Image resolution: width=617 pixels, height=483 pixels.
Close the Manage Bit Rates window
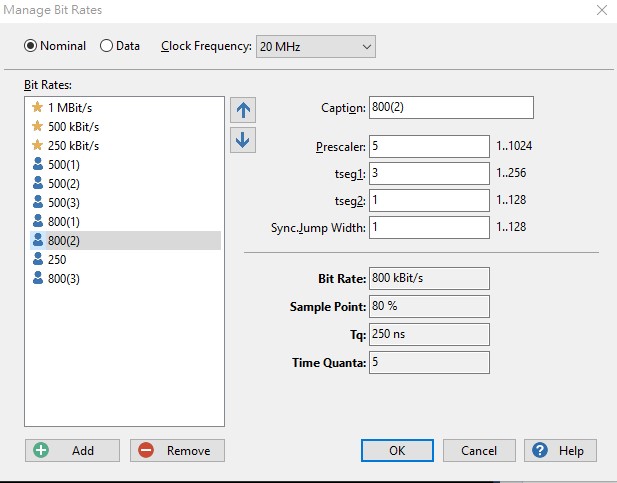click(602, 10)
